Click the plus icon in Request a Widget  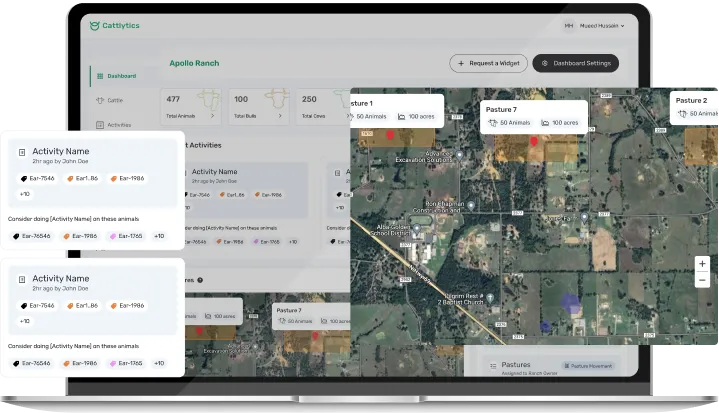click(461, 63)
